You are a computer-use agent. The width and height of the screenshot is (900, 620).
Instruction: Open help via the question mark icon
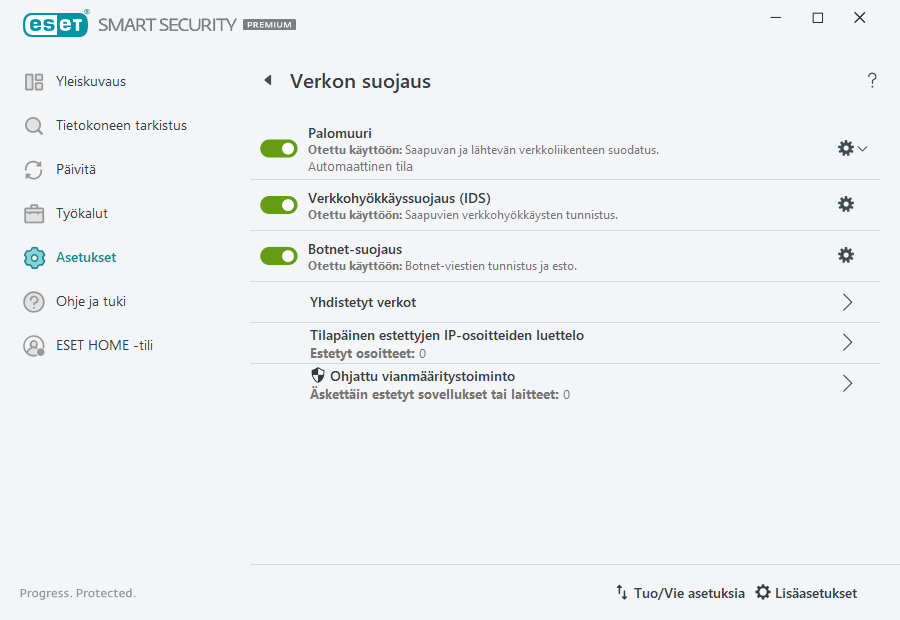click(871, 80)
